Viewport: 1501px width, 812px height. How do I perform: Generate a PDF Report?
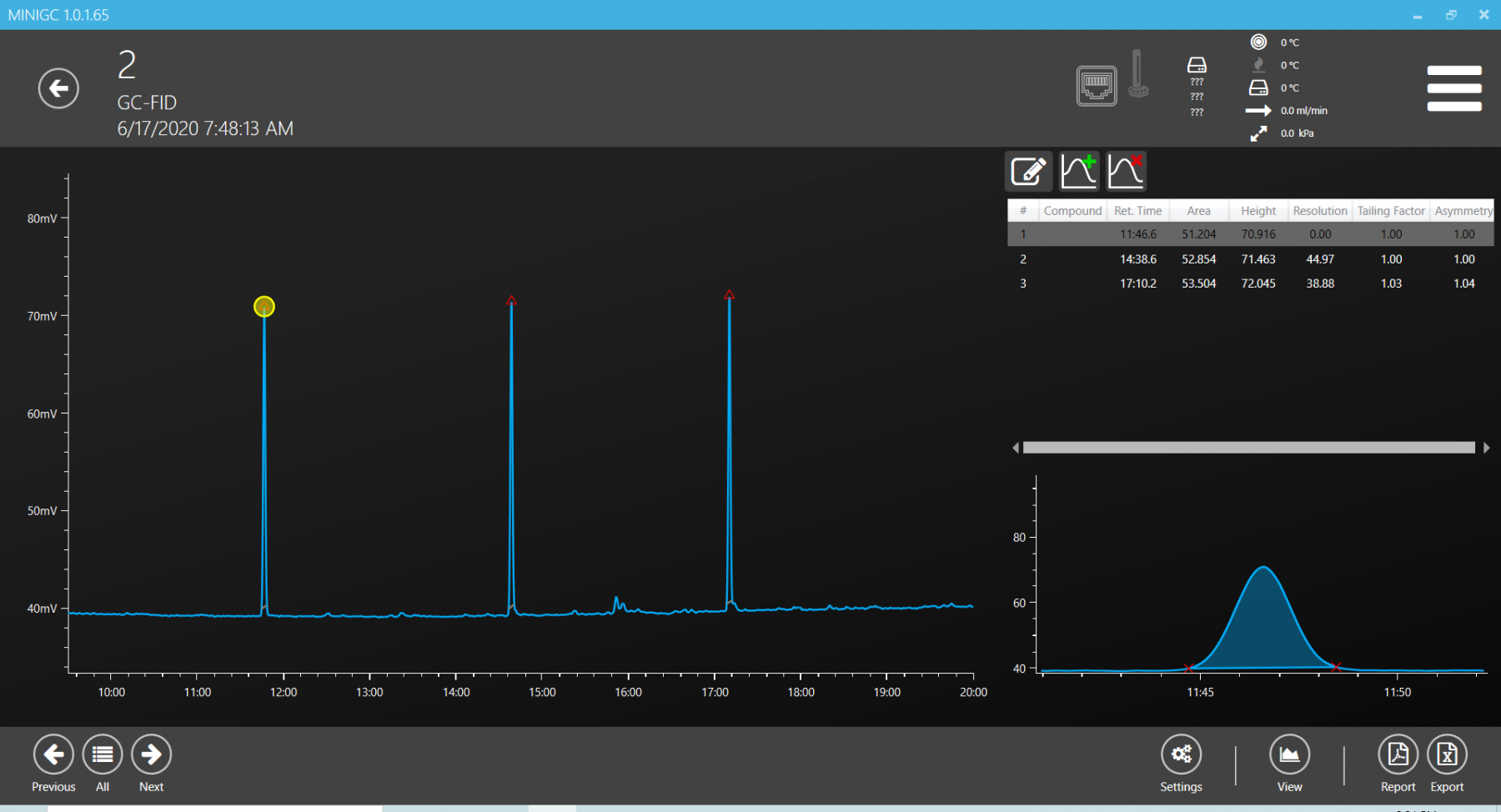[x=1398, y=754]
